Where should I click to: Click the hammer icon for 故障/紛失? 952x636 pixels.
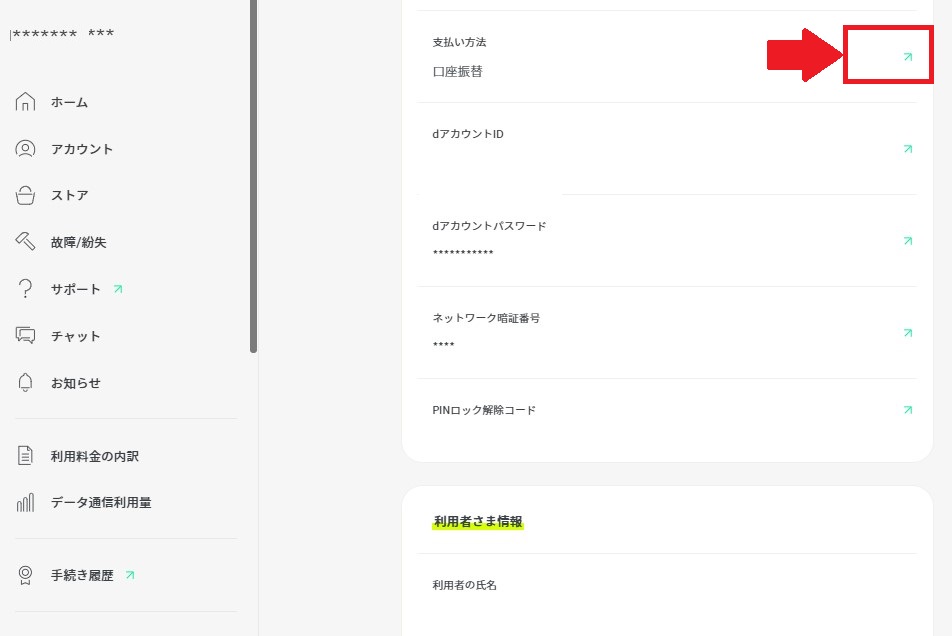tap(26, 242)
